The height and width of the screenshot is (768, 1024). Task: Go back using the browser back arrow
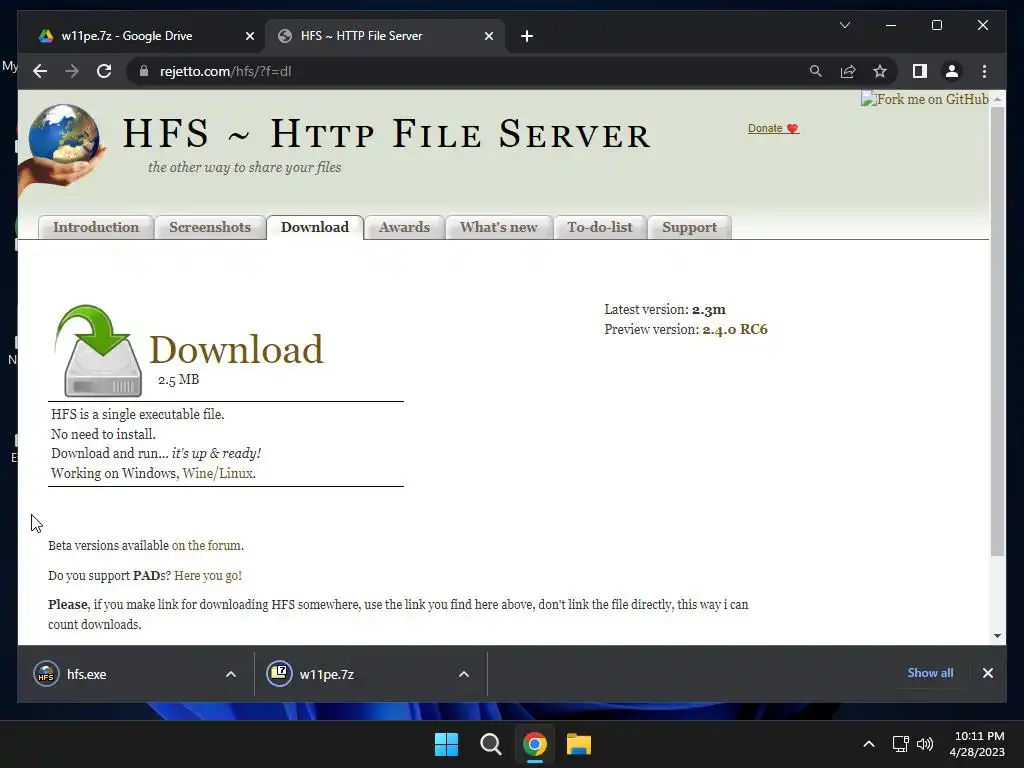click(x=40, y=71)
